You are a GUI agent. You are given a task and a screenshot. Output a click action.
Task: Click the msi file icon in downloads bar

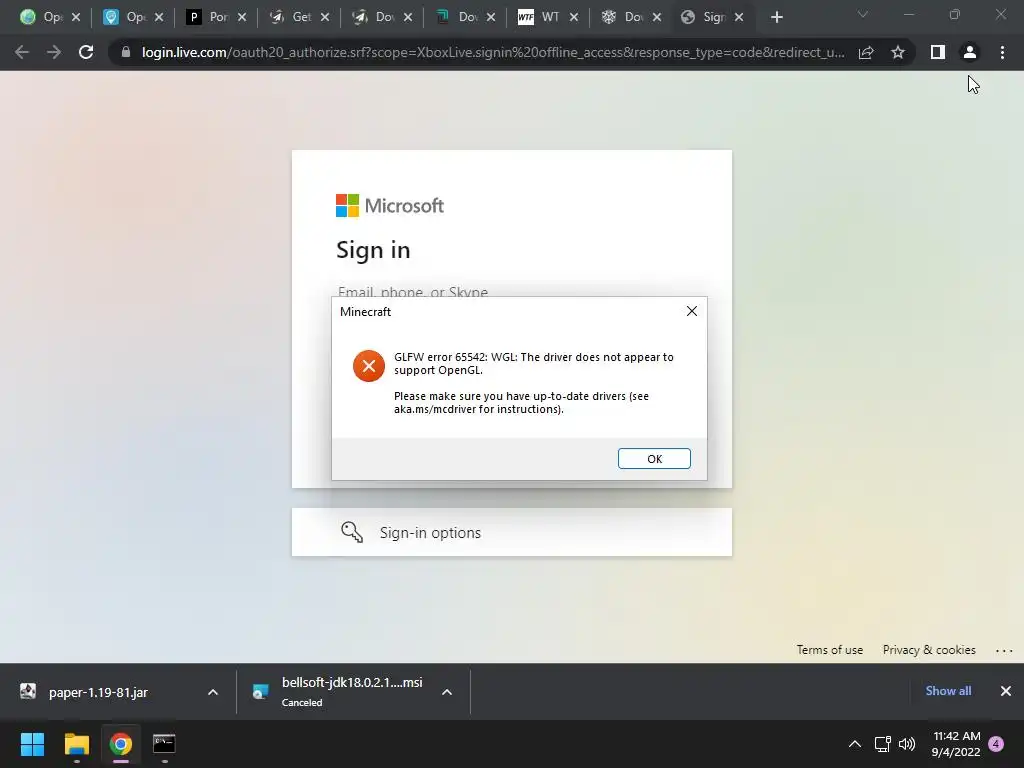click(x=261, y=692)
